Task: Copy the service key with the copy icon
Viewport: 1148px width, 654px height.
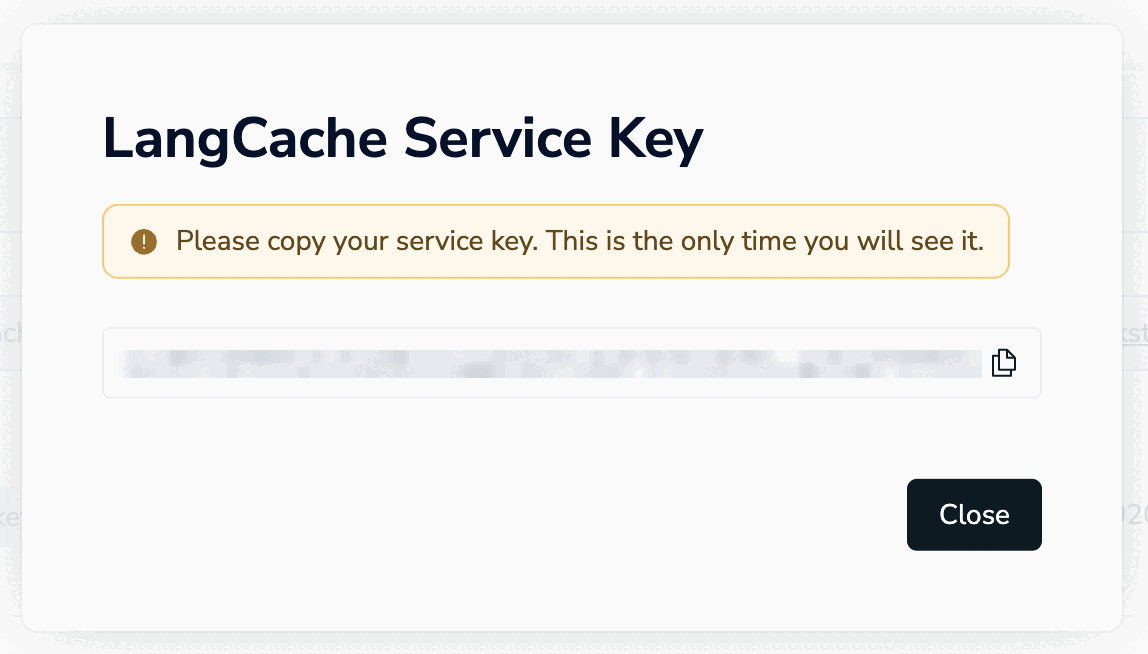Action: click(1003, 363)
